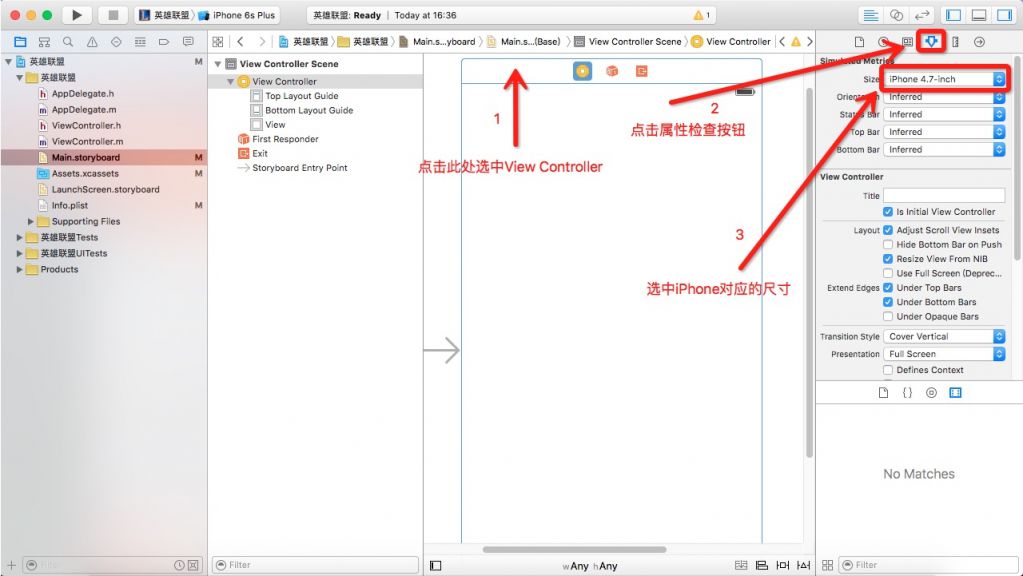Screen dimensions: 1023x576
Task: Open Transition Style Cover Vertical dropdown
Action: (x=944, y=337)
